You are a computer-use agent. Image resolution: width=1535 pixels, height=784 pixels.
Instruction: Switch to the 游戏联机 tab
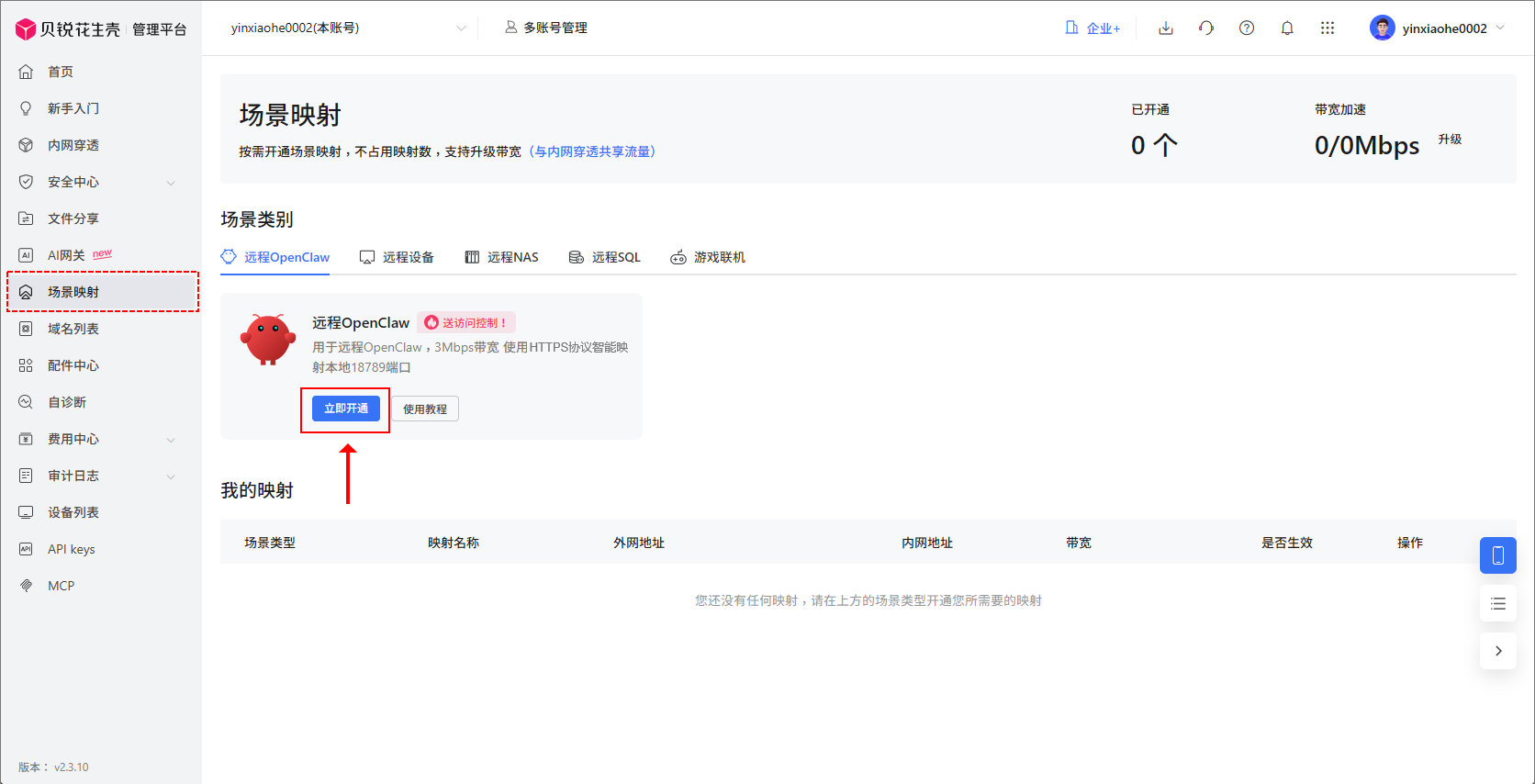(x=708, y=257)
